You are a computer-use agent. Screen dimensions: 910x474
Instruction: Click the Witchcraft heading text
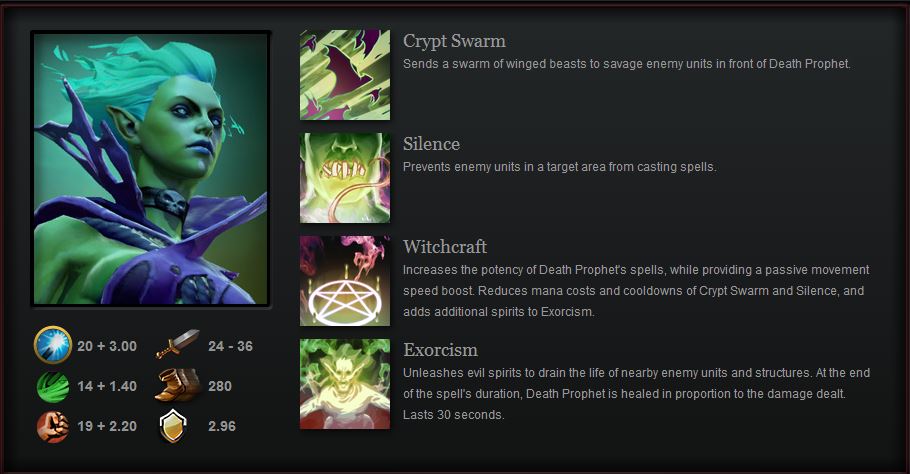[445, 247]
